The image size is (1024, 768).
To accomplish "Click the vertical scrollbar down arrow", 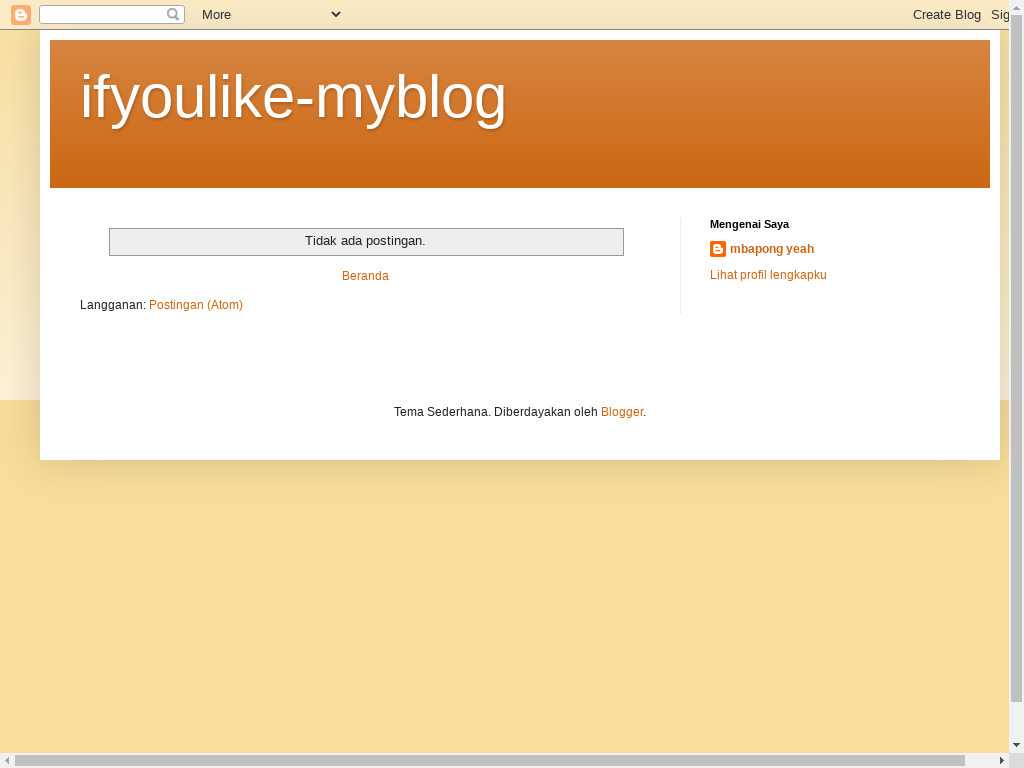I will pyautogui.click(x=1016, y=745).
